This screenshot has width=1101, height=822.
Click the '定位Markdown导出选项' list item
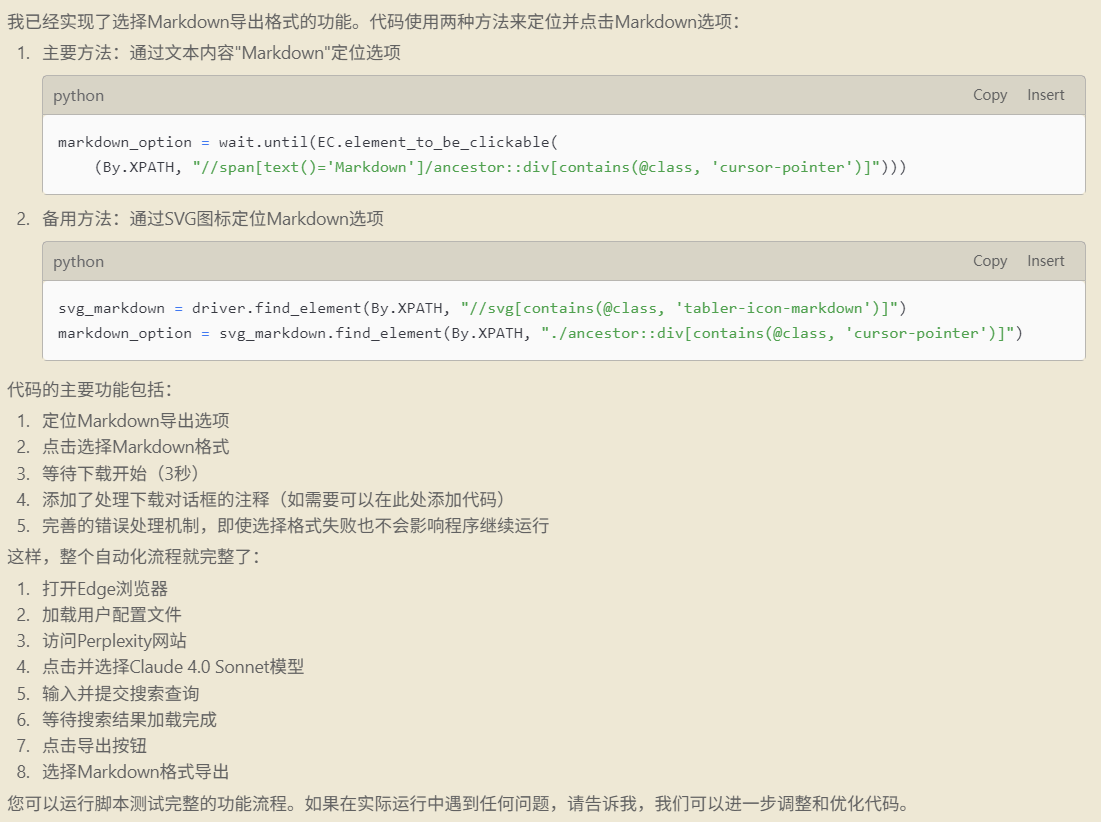pos(135,421)
